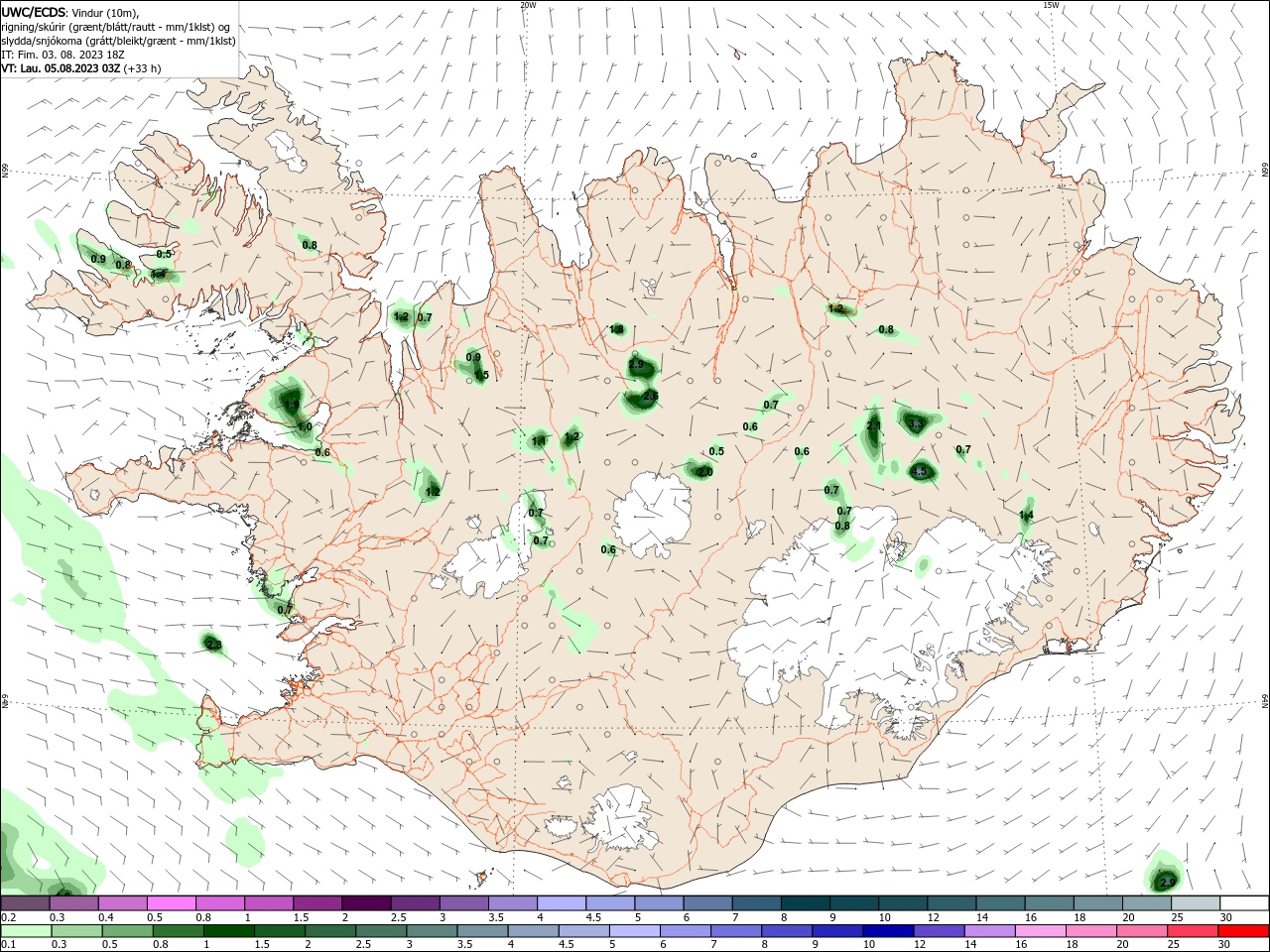Click the '(+33 h)' forecast offset text
Image resolution: width=1270 pixels, height=952 pixels.
[142, 68]
